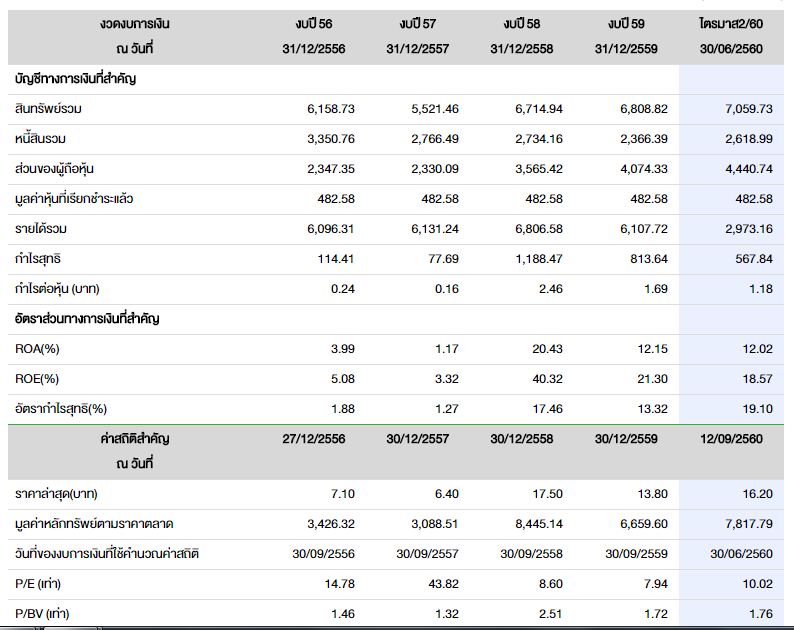Click the row label มูลค่าหุ้นที่เรียกชำระแล้ว
The image size is (794, 630).
click(74, 199)
